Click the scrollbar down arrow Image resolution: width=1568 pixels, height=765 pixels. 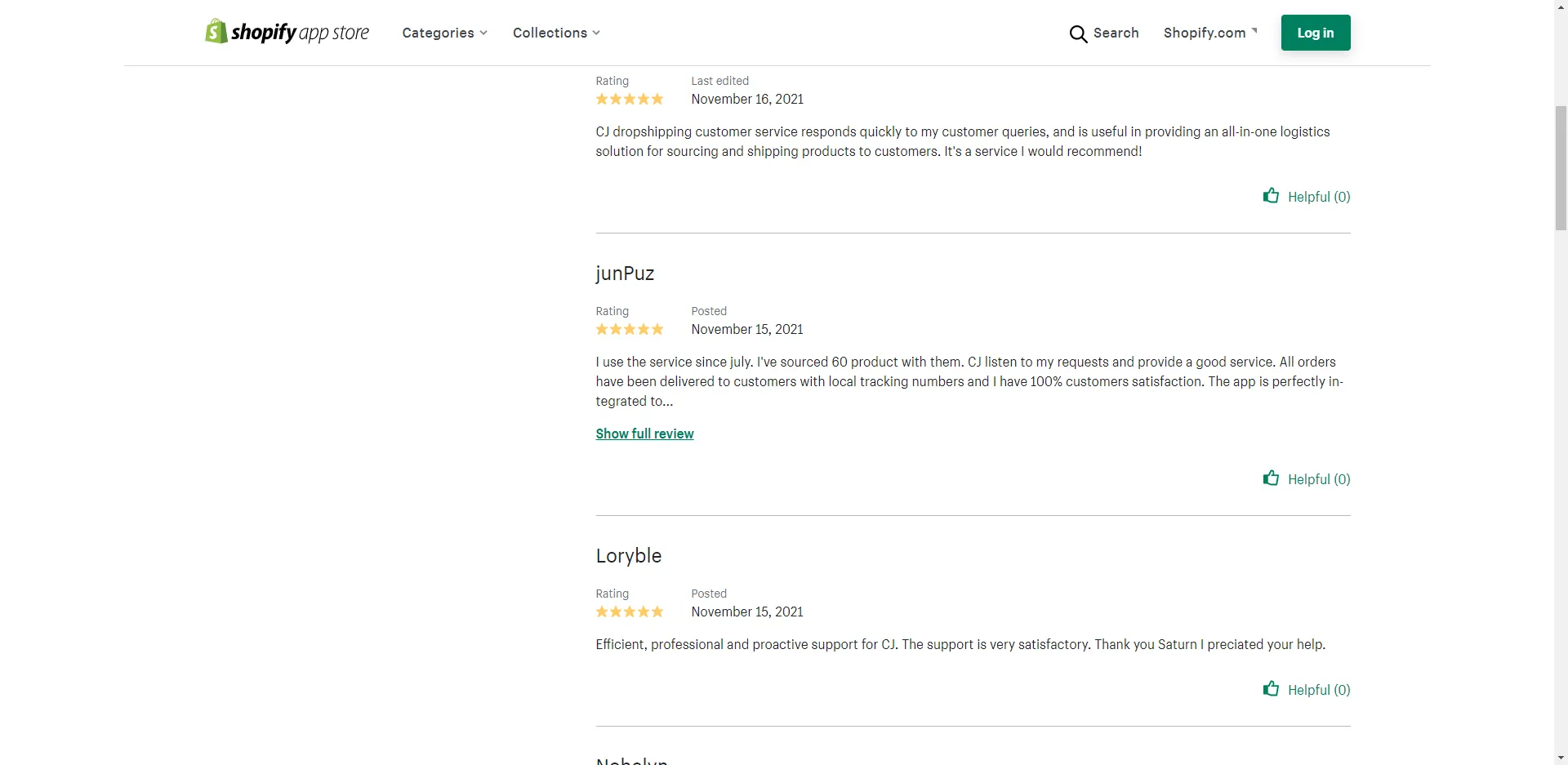coord(1561,757)
